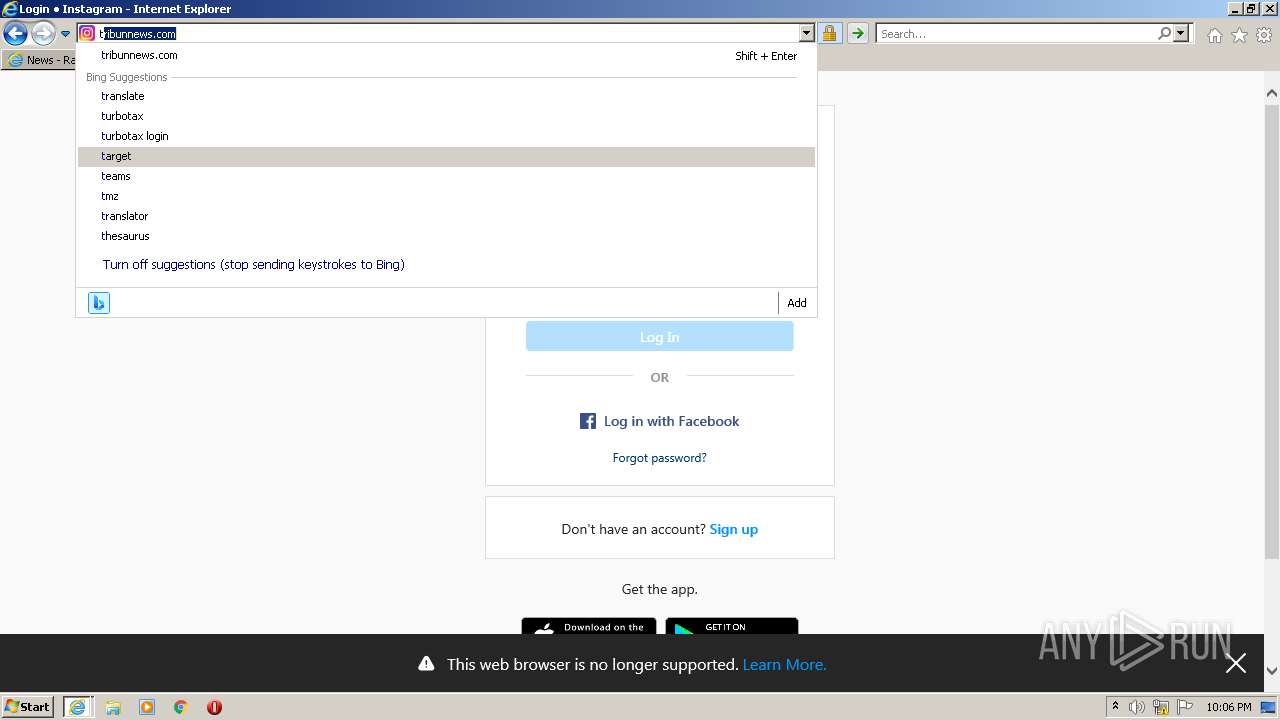Click the warning triangle icon in banner

click(426, 663)
